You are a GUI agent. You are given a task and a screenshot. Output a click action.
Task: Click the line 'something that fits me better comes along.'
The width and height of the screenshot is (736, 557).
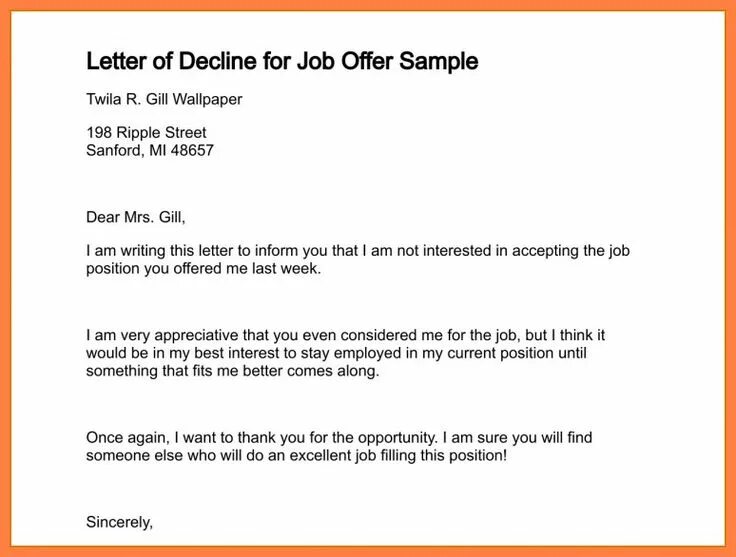[233, 371]
